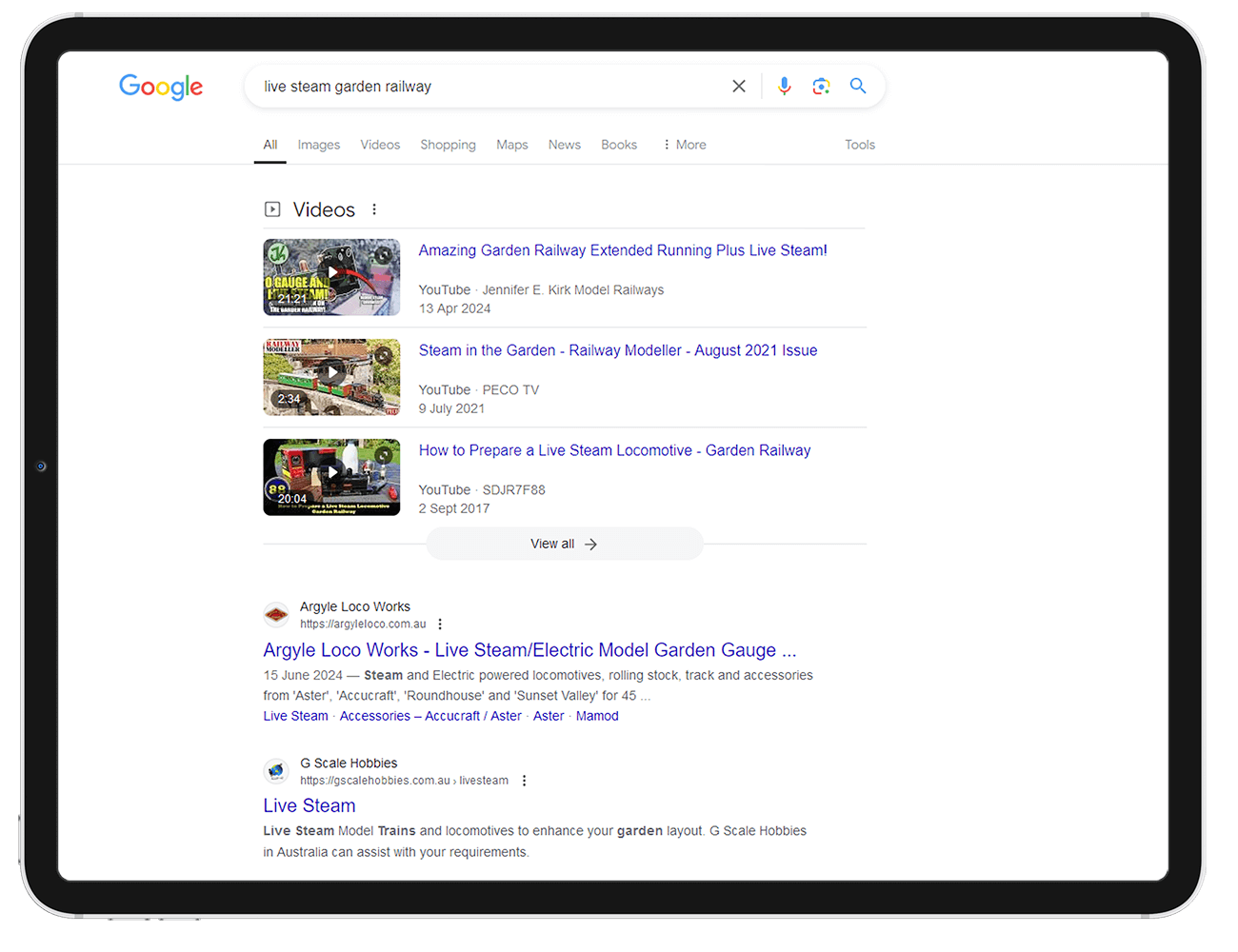Open Google Lens image search icon
The width and height of the screenshot is (1238, 952).
pos(821,86)
